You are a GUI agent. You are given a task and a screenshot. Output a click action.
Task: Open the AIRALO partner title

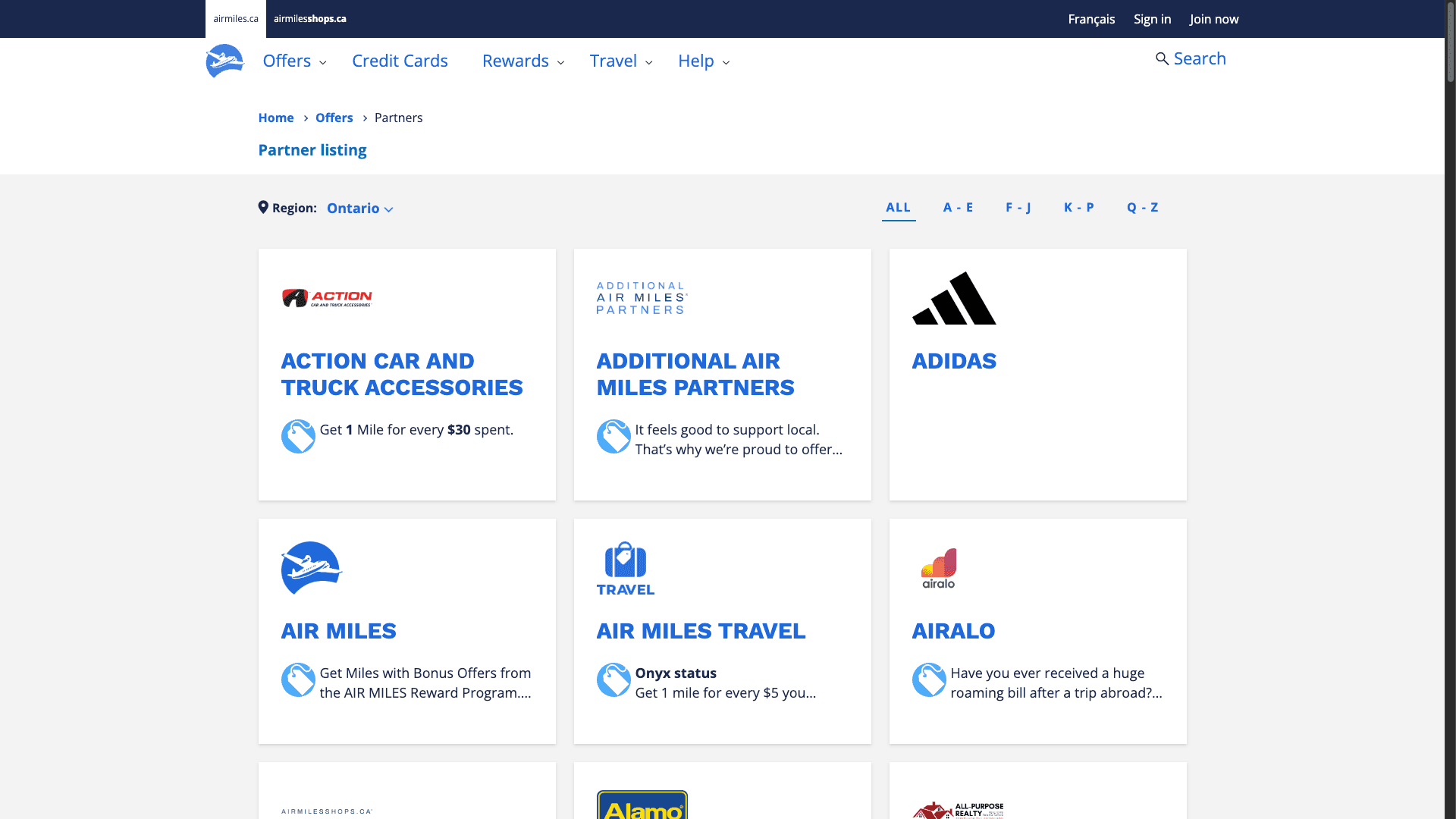953,631
